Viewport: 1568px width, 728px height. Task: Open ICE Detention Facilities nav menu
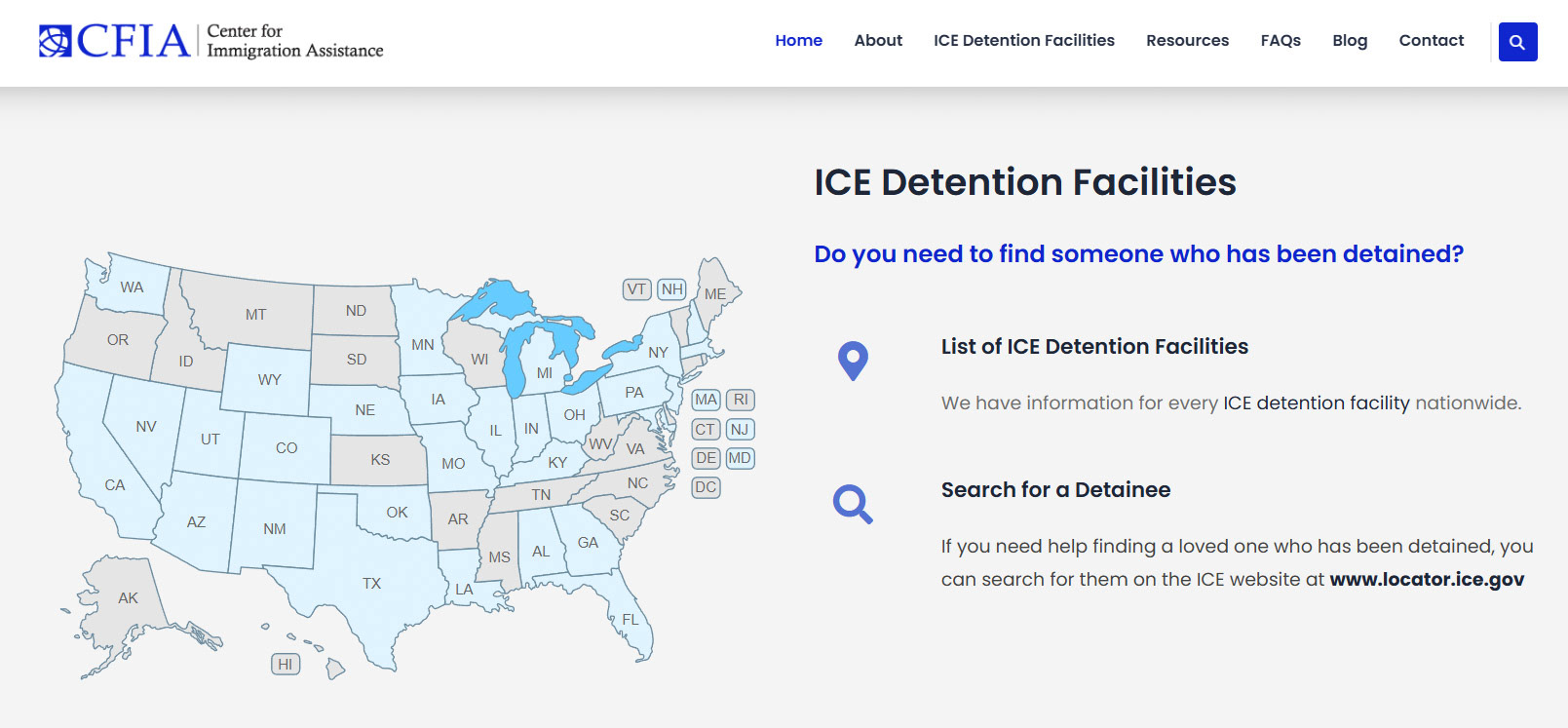tap(1023, 40)
